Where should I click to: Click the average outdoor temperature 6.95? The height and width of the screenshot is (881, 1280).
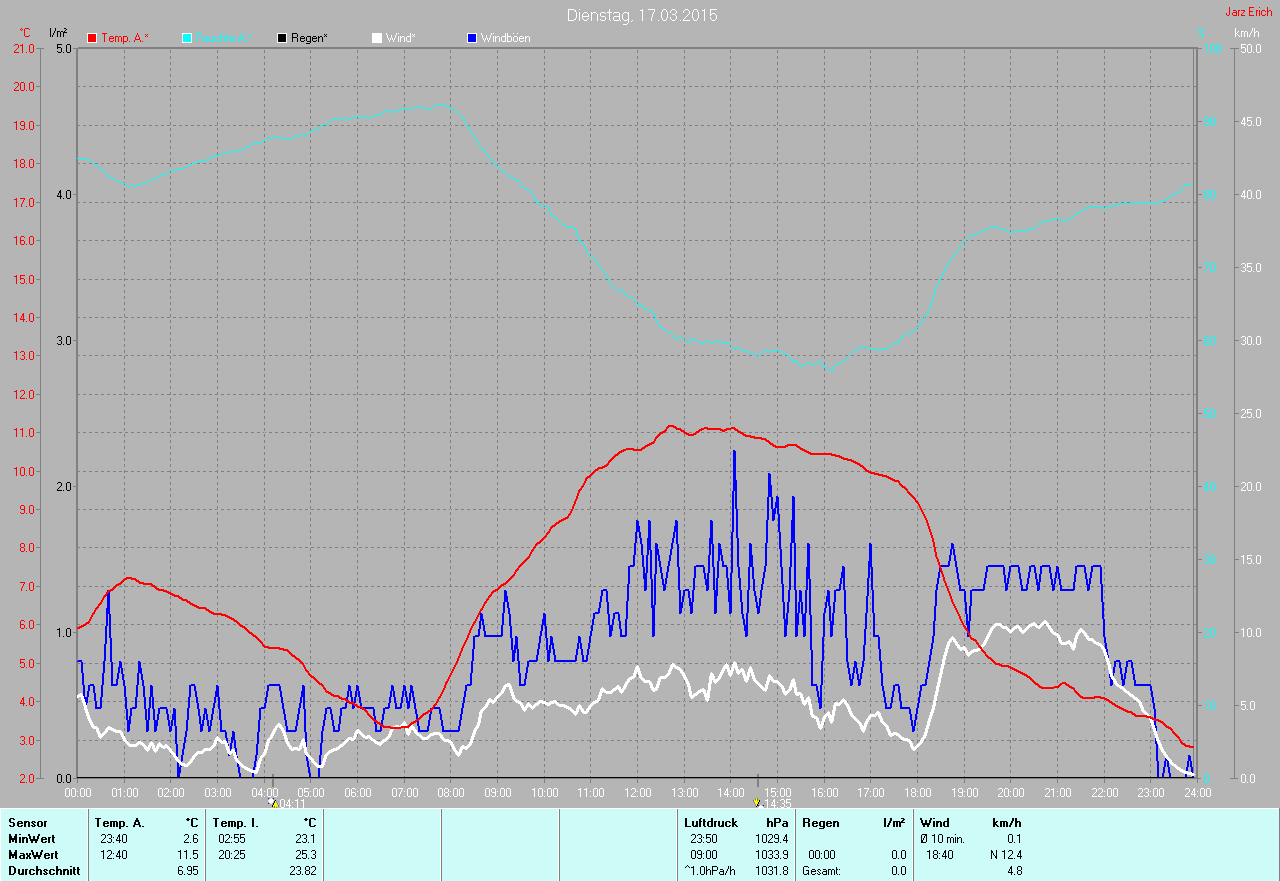pos(187,871)
